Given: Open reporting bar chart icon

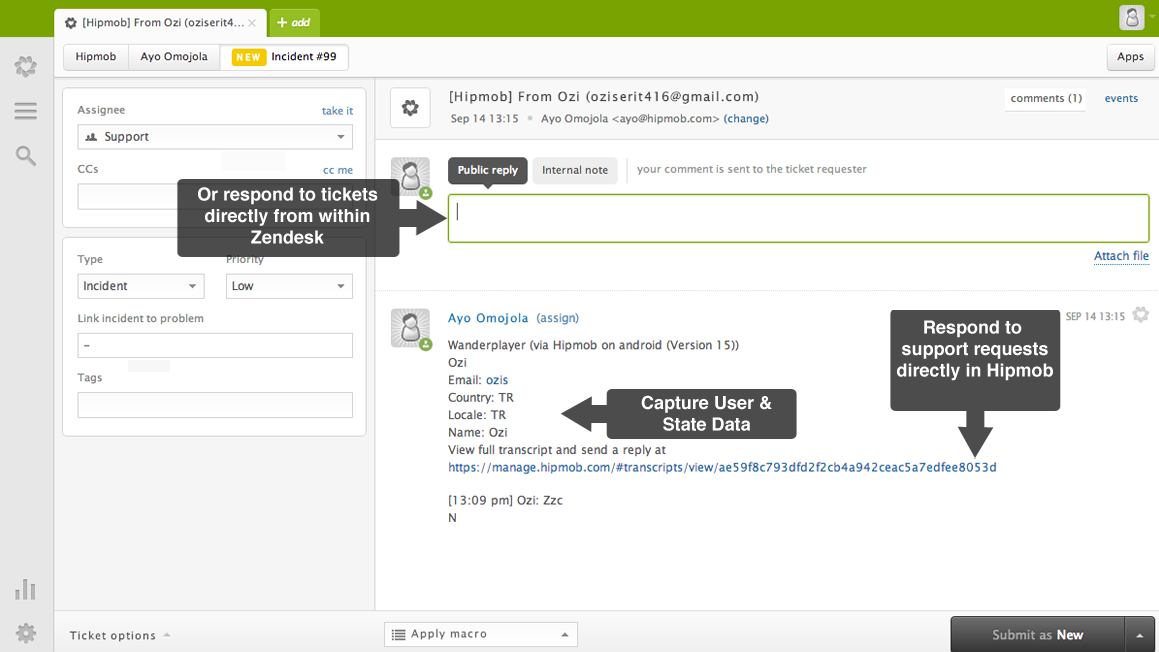Looking at the screenshot, I should 25,589.
